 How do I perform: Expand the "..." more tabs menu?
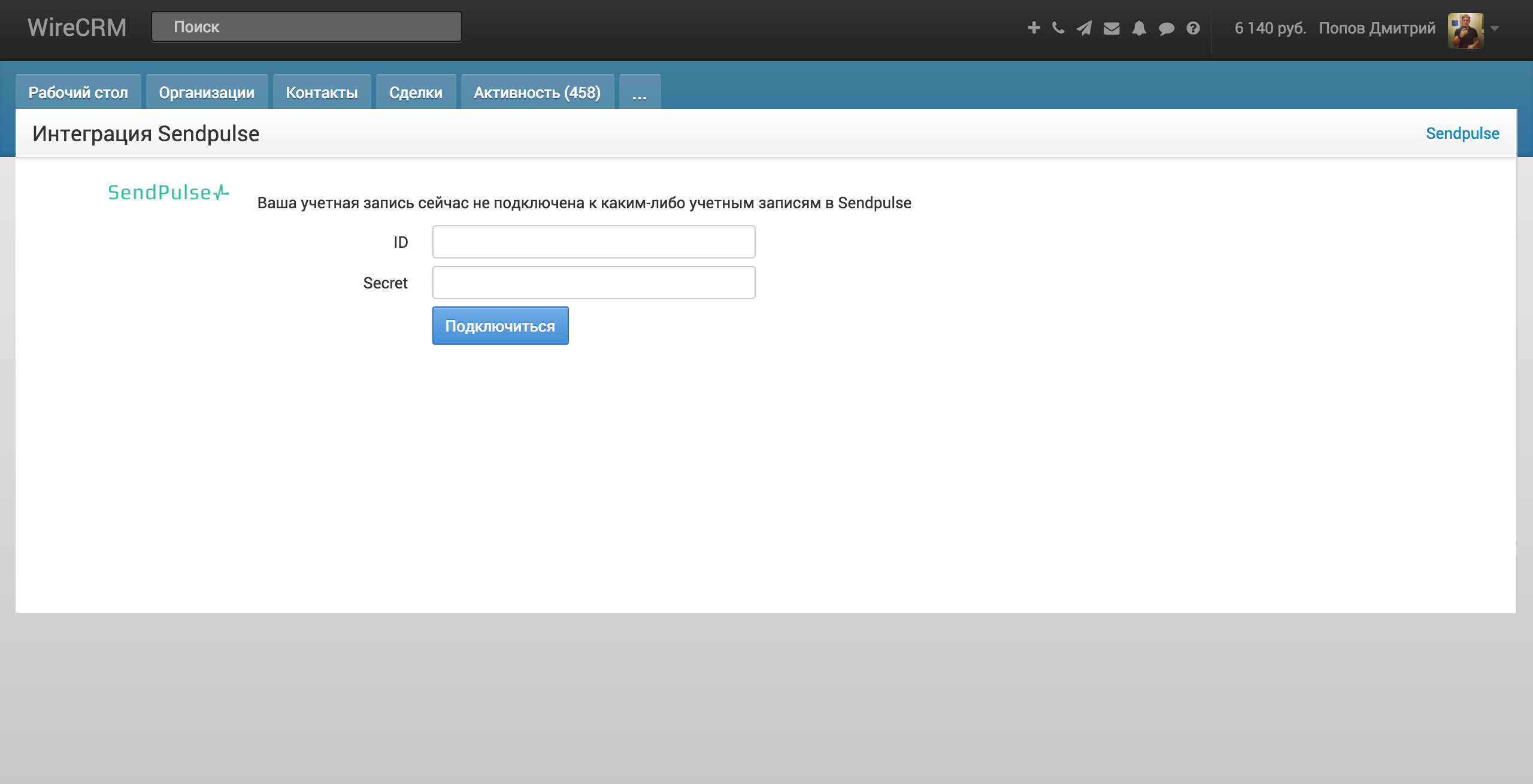tap(639, 93)
